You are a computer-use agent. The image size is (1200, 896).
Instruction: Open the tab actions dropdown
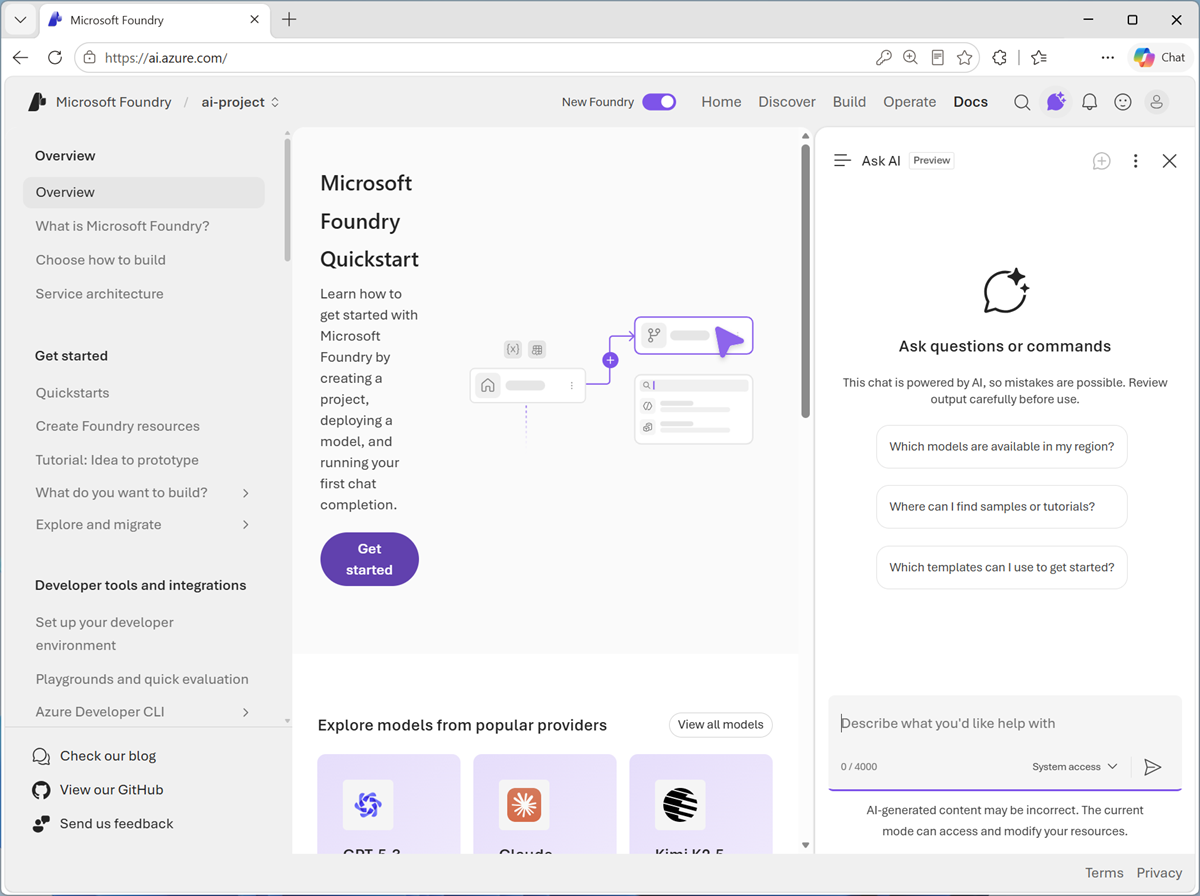20,19
